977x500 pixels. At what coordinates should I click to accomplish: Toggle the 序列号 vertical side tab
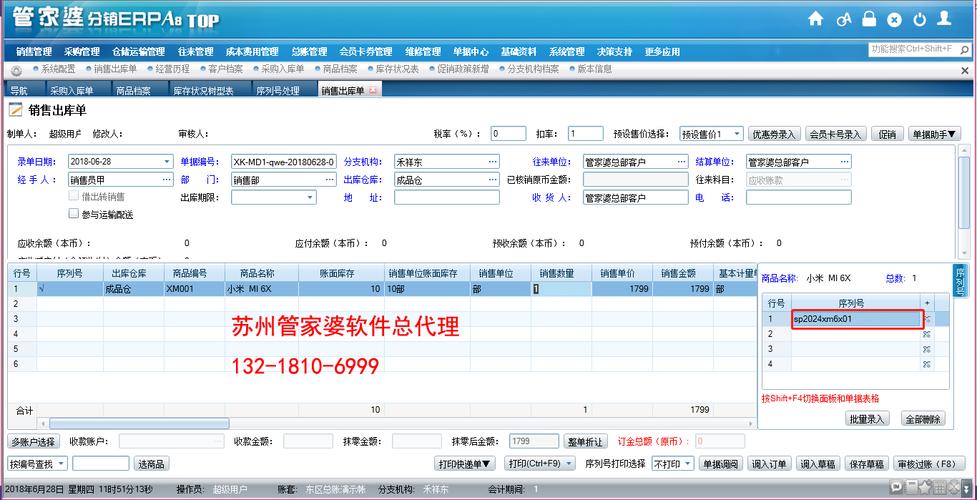[960, 281]
